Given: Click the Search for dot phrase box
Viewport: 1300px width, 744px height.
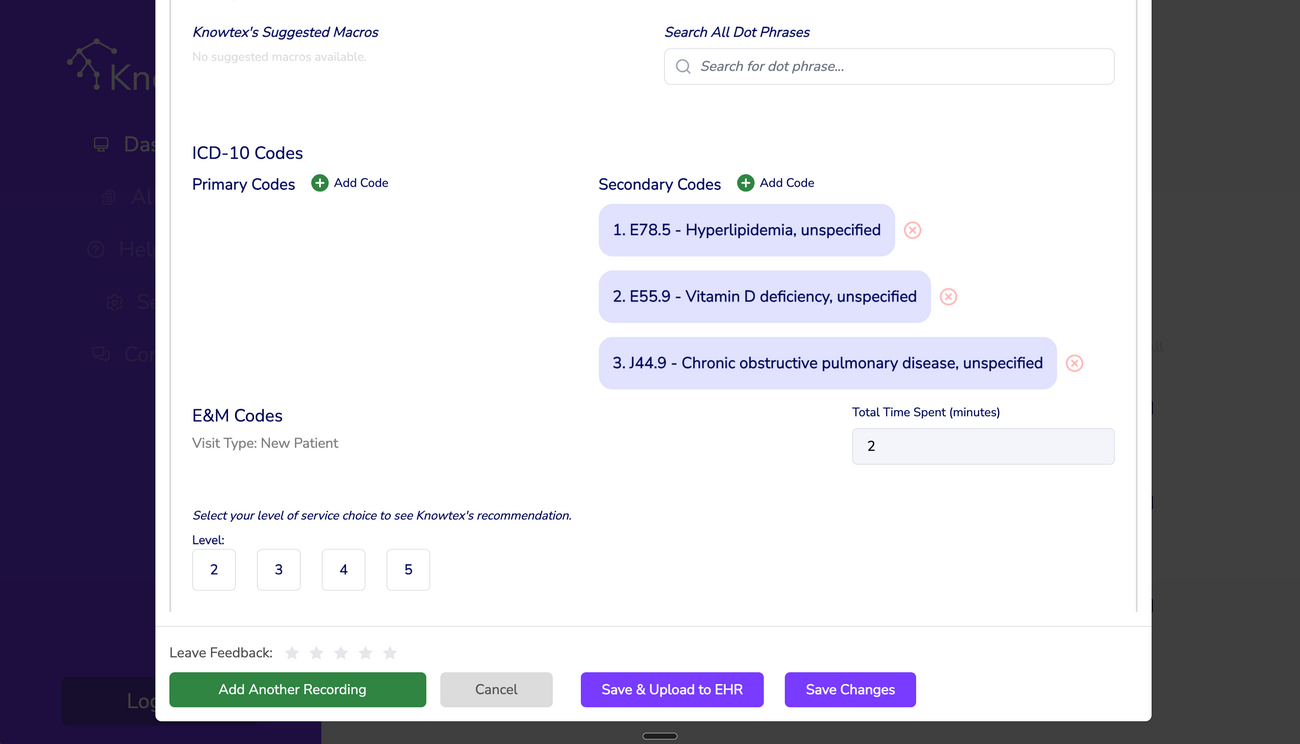Looking at the screenshot, I should pyautogui.click(x=889, y=66).
